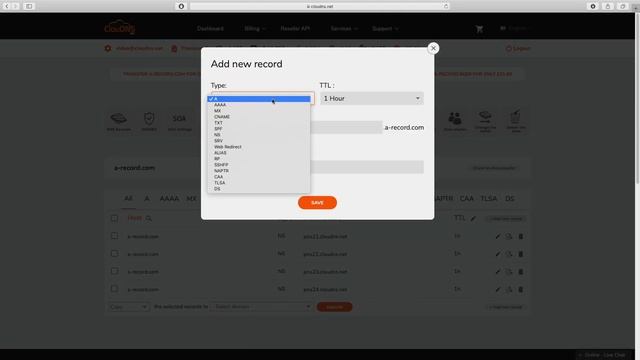Viewport: 640px width, 360px height.
Task: Tick the checkbox for the pns21 NS record
Action: (x=114, y=236)
